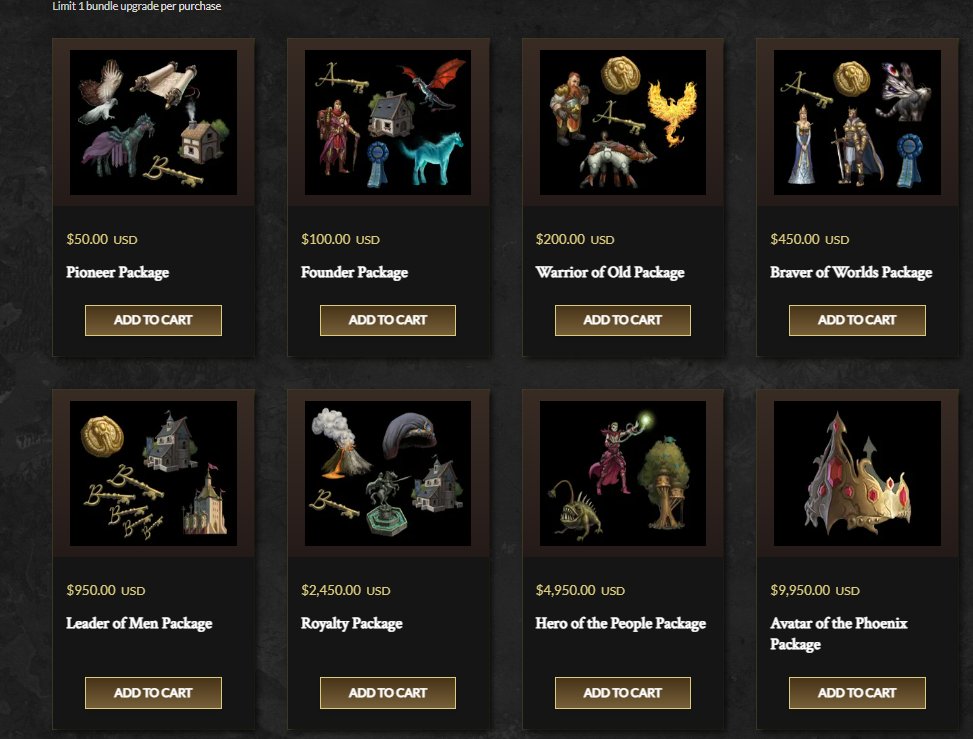Click the Royalty Package title link
Screen dimensions: 973x739
[x=352, y=624]
